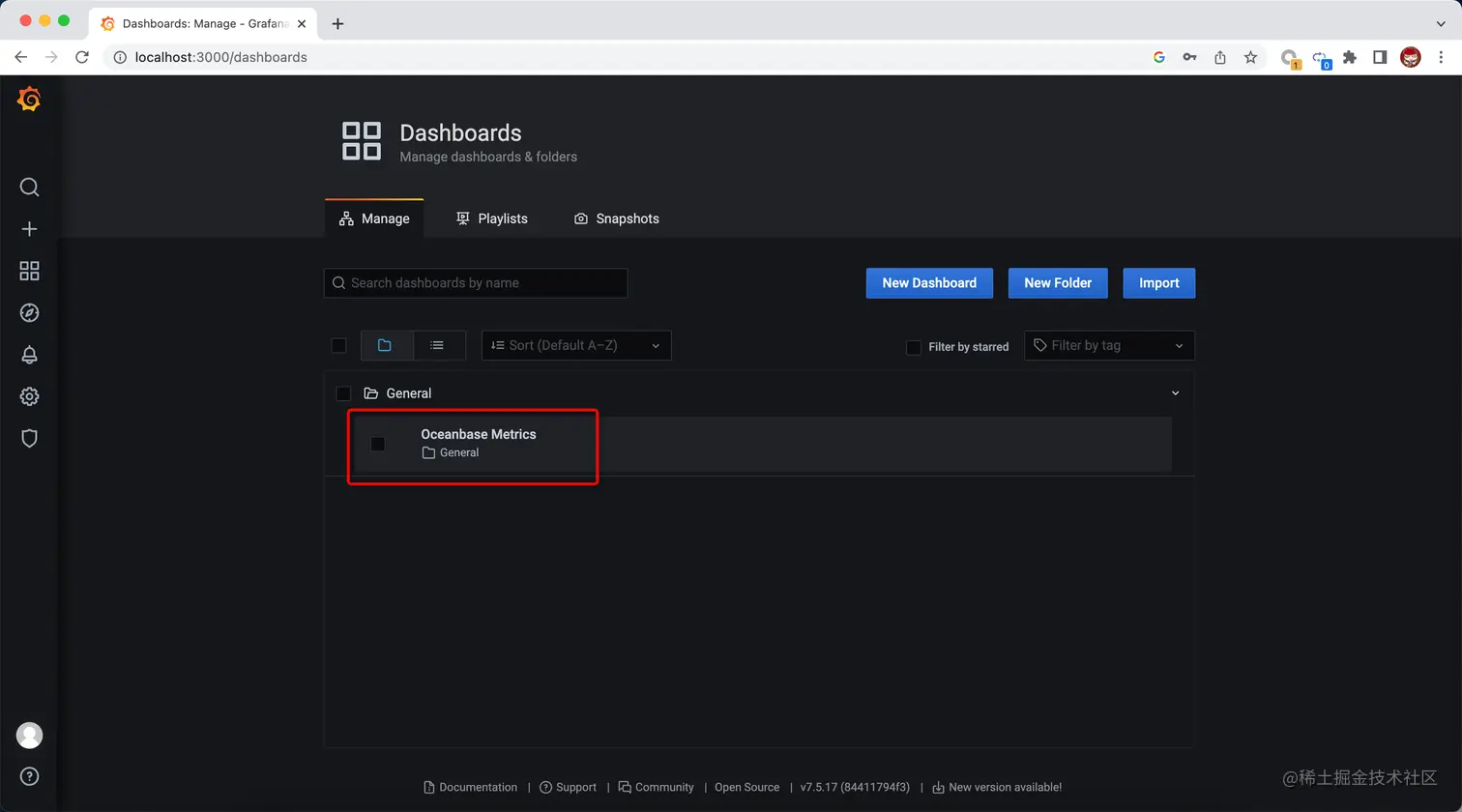Open the Alerting bell icon
Image resolution: width=1462 pixels, height=812 pixels.
pos(29,355)
